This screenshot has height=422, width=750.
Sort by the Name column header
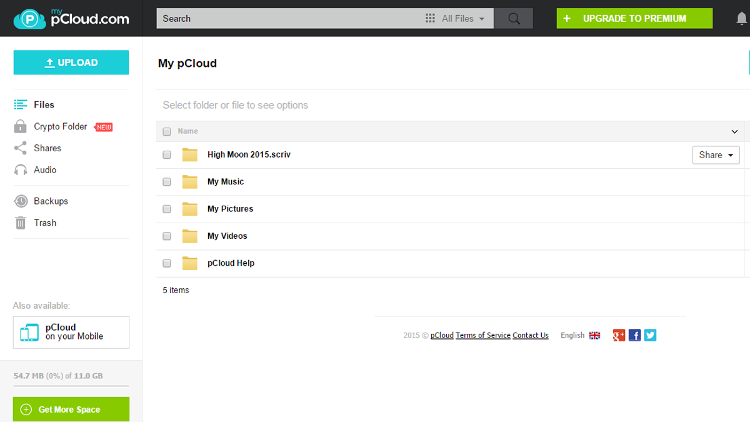coord(188,131)
